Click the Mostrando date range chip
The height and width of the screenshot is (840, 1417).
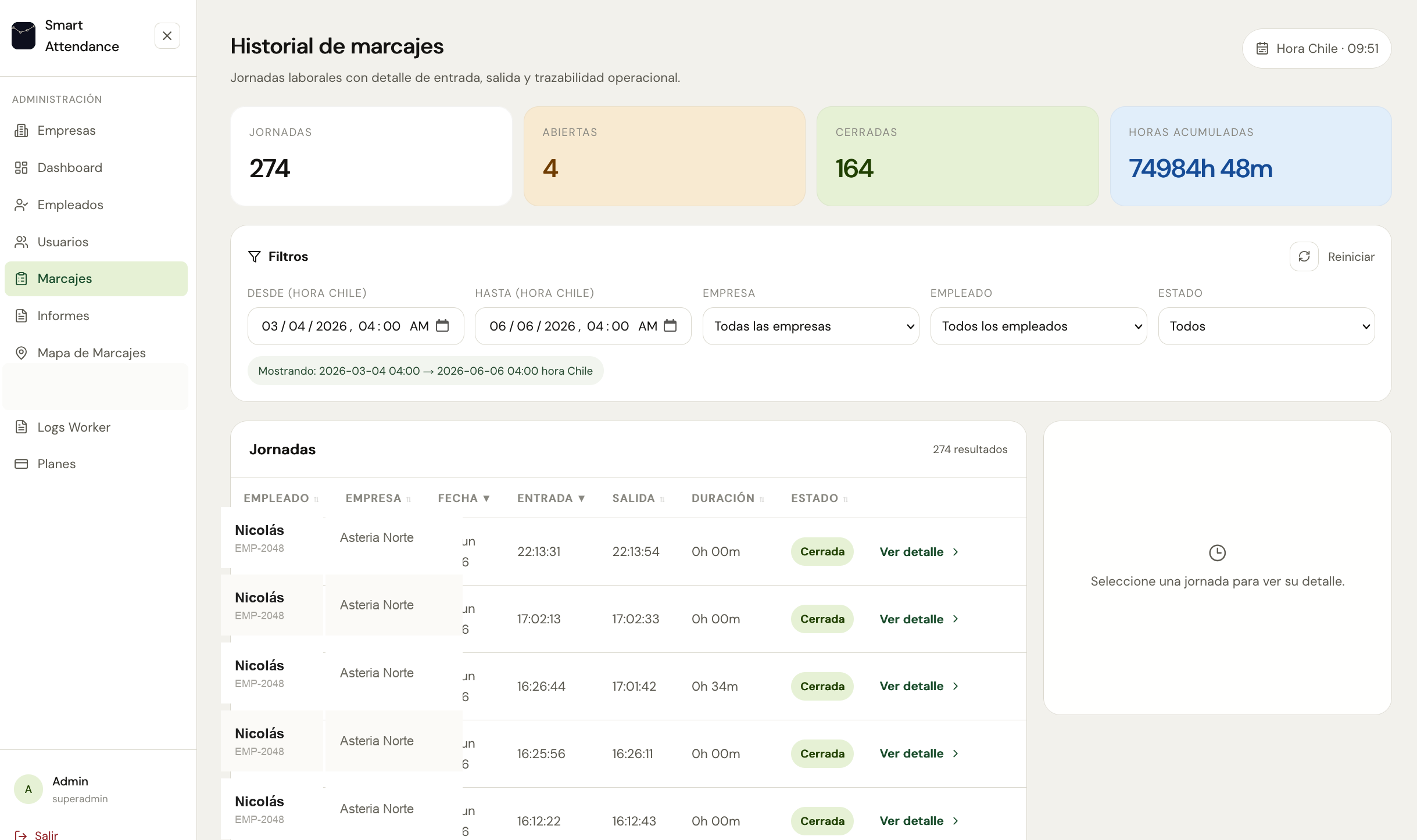click(425, 371)
